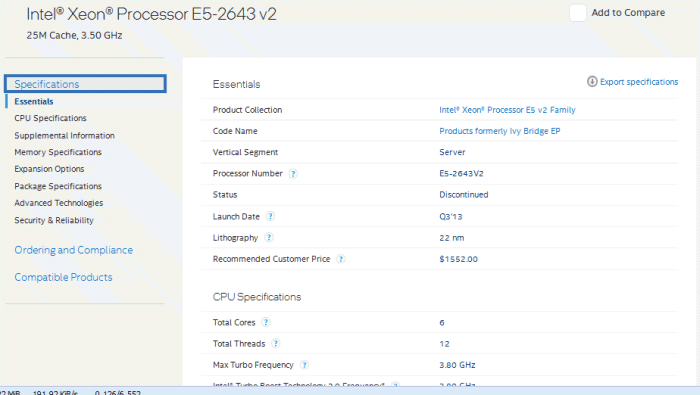This screenshot has height=395, width=700.
Task: Select the Server vertical segment value
Action: (x=452, y=152)
